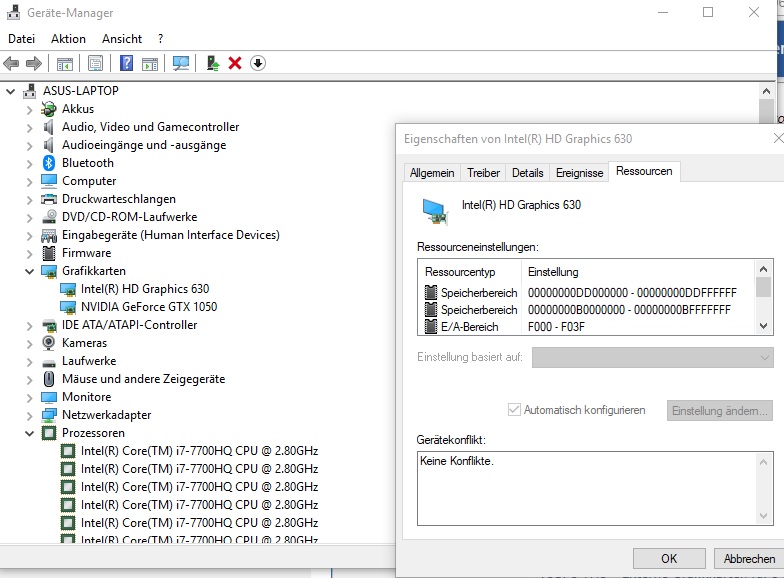
Task: Click the disable device down-arrow icon
Action: point(258,63)
